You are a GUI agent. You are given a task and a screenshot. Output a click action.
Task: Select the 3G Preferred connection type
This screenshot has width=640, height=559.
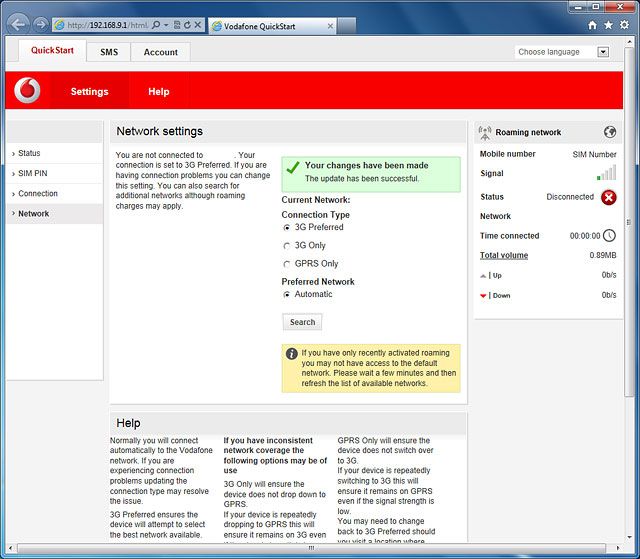coord(287,228)
